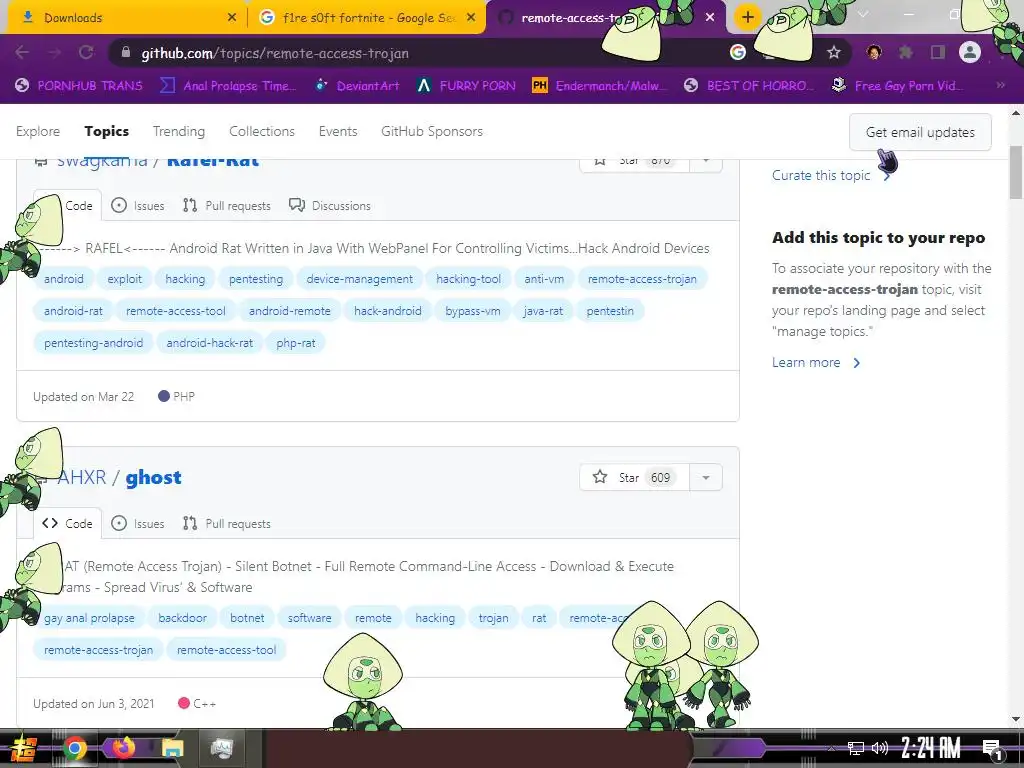Open Discussions tab of the Rafel-Rat repo

click(330, 206)
